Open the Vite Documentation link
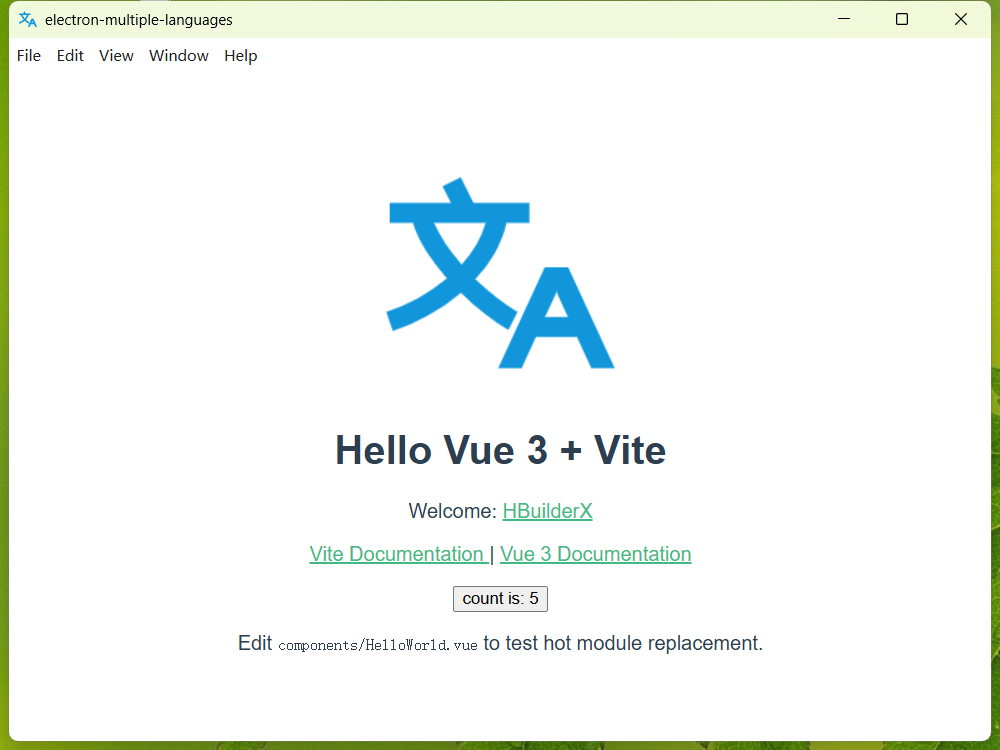 pos(399,554)
